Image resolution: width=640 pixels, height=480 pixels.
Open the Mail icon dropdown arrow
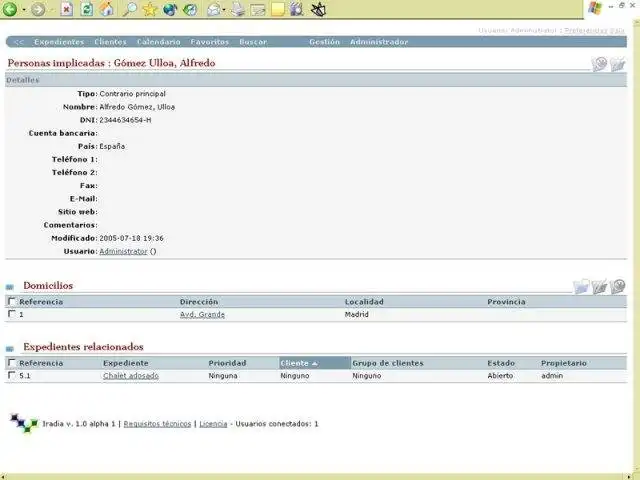[x=224, y=9]
